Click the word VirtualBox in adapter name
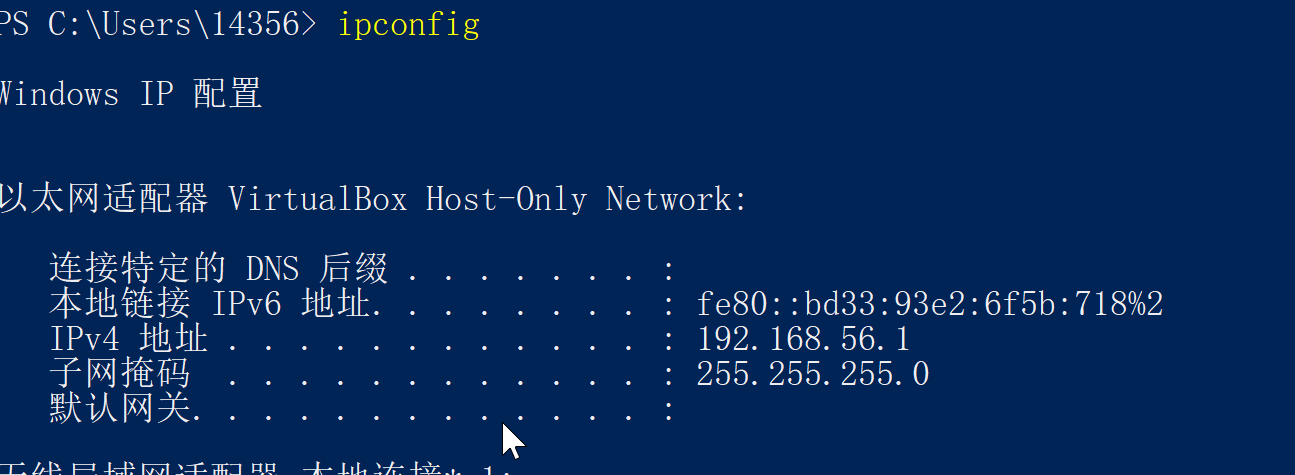Viewport: 1295px width, 475px height. pos(318,199)
